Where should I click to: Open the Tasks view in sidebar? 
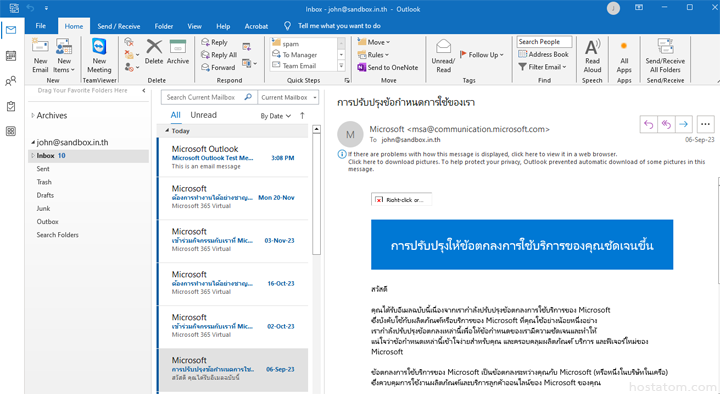pyautogui.click(x=11, y=107)
